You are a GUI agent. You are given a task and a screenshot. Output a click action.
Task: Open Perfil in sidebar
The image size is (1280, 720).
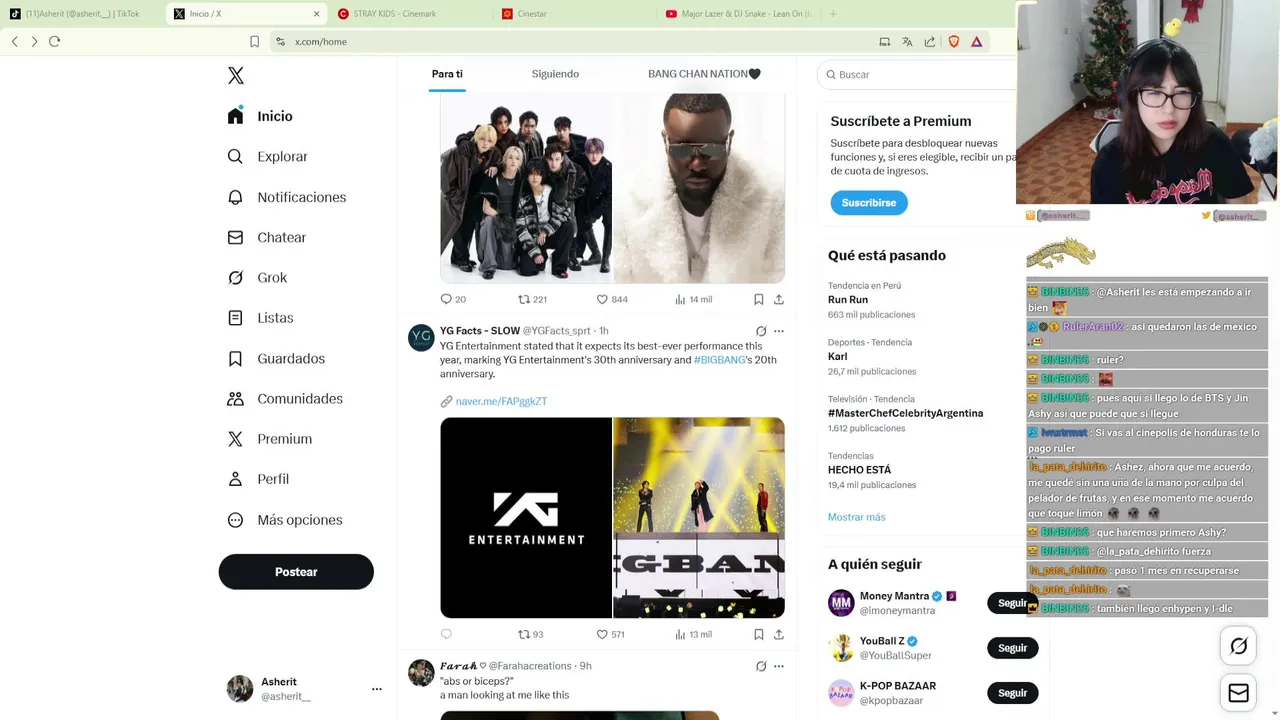coord(258,479)
